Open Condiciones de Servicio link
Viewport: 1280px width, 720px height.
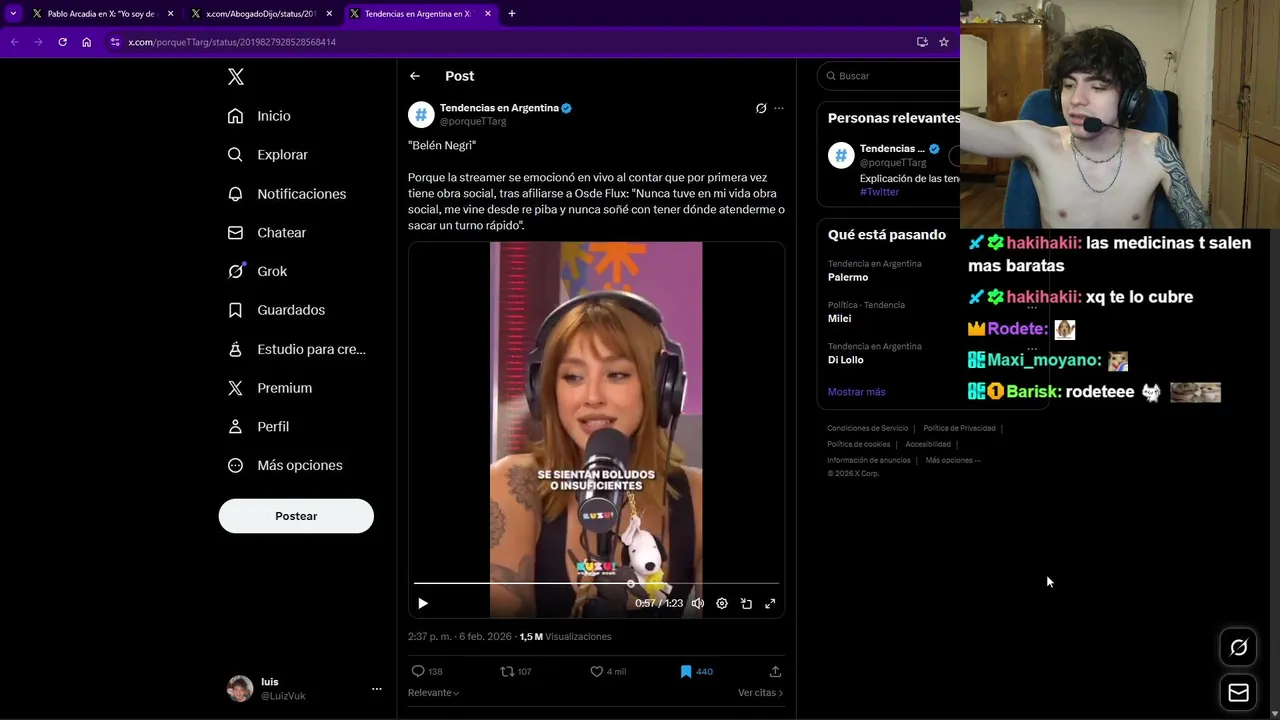867,428
